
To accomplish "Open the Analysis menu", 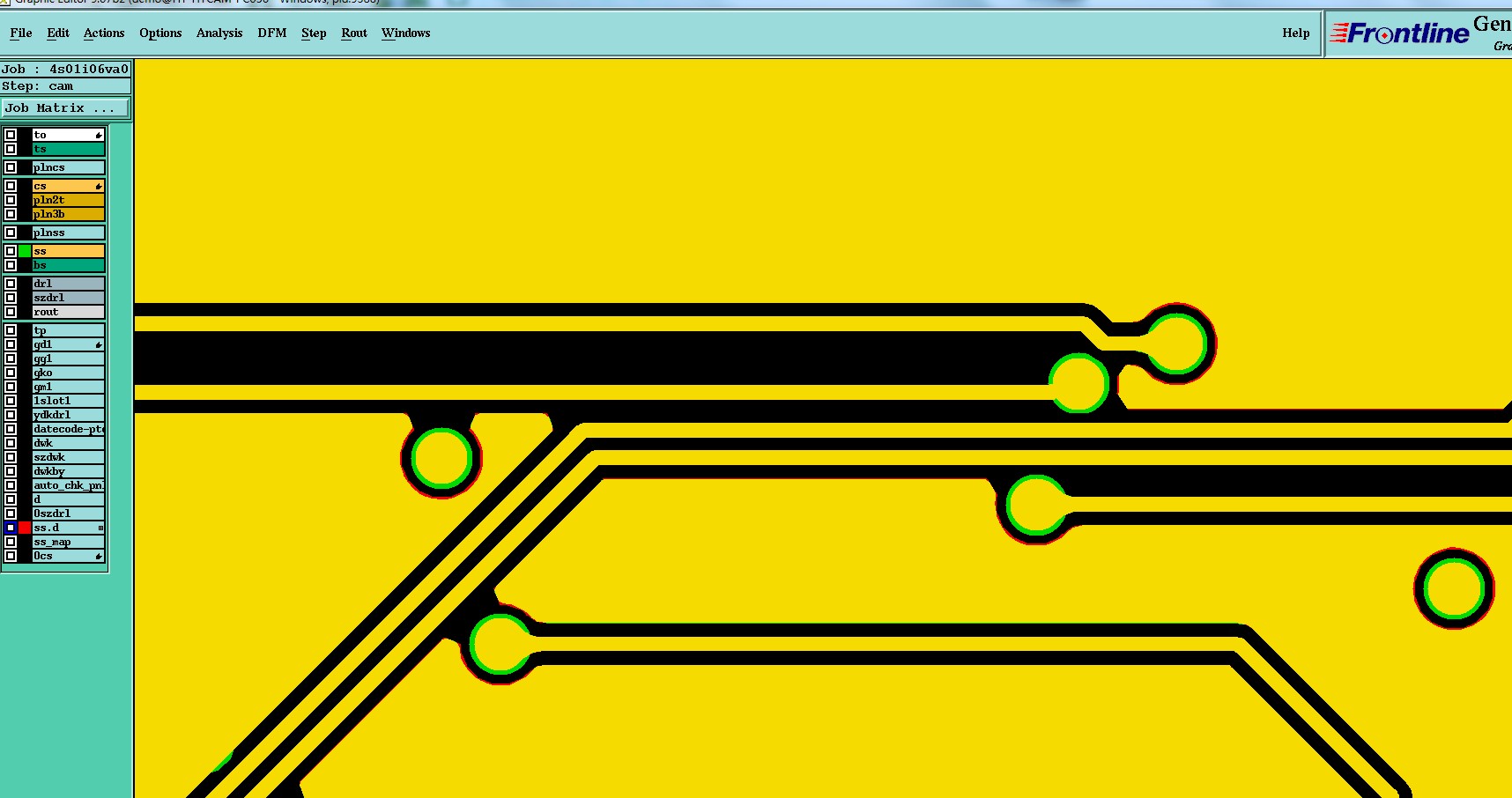I will tap(219, 33).
